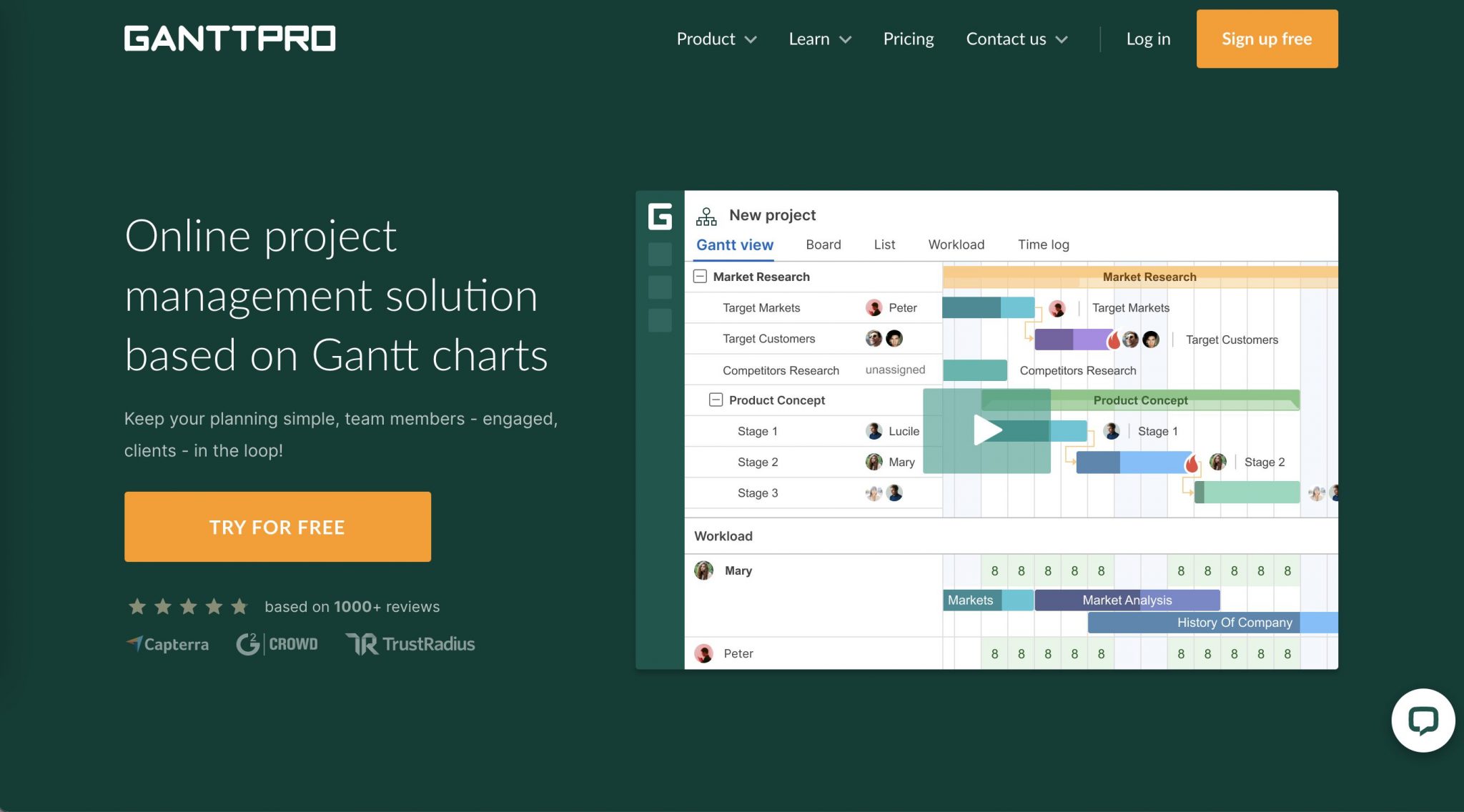The image size is (1464, 812).
Task: Click the green Stage 3 Gantt bar
Action: click(1247, 492)
